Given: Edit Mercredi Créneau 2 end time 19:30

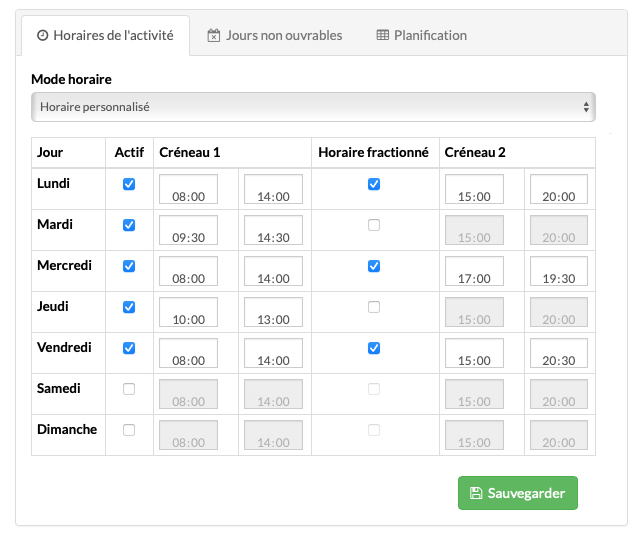Looking at the screenshot, I should [559, 271].
